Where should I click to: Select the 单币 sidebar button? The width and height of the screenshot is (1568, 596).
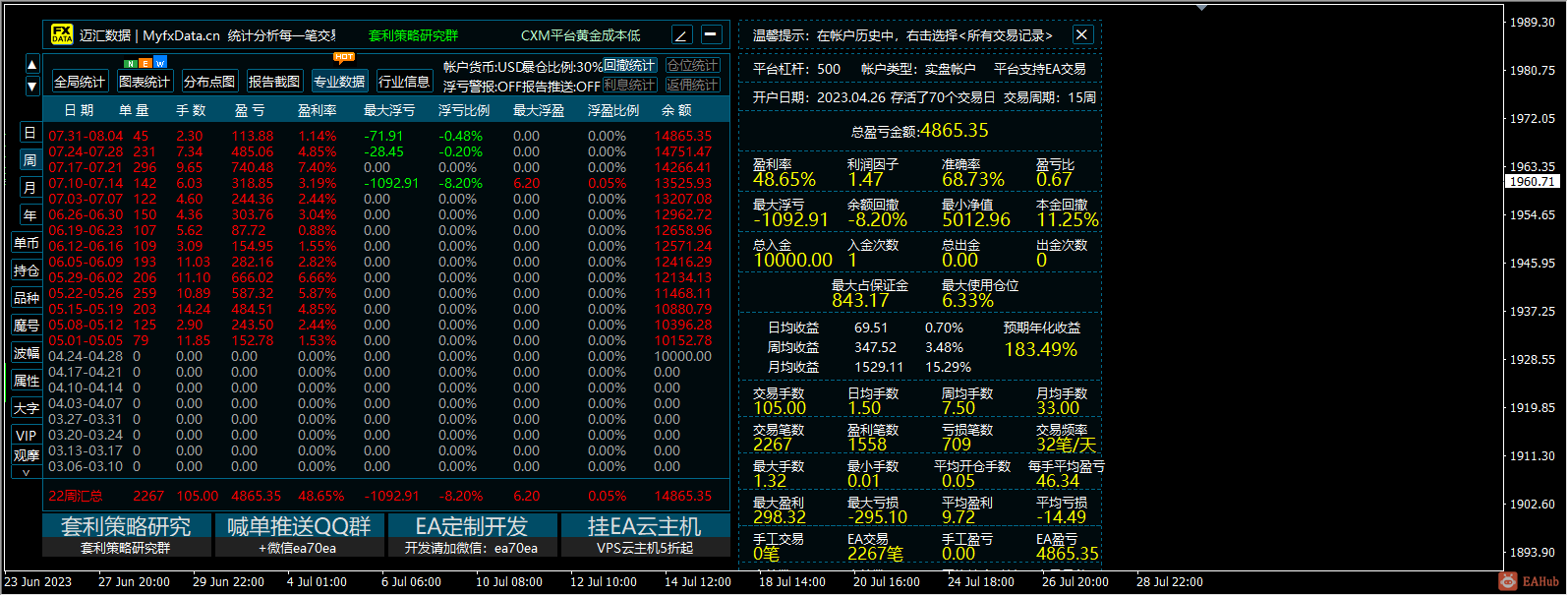click(27, 243)
